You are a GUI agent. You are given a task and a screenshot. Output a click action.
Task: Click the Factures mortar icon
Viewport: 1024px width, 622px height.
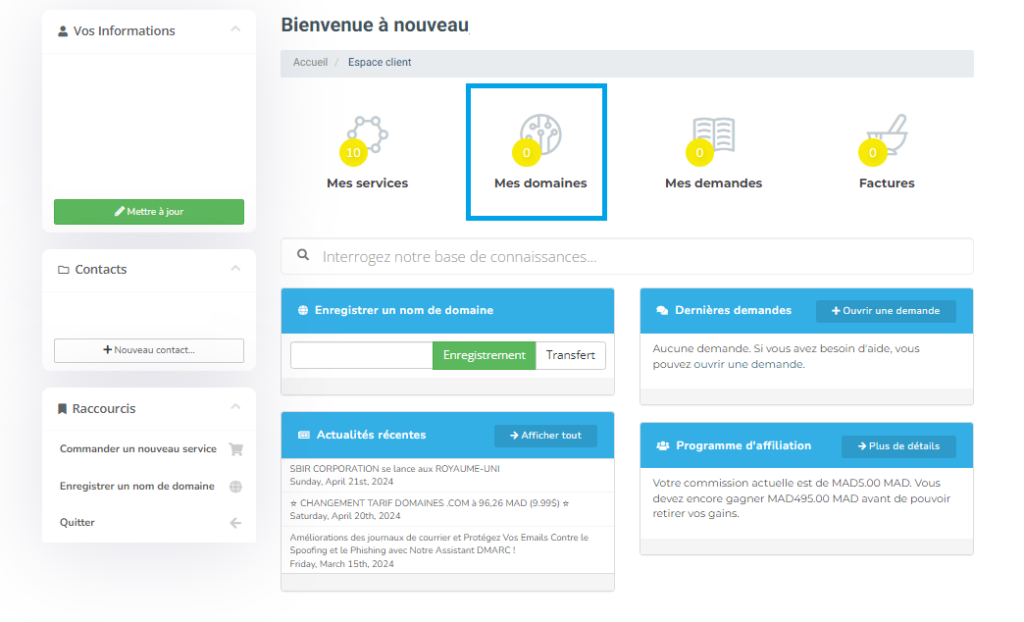pos(887,135)
